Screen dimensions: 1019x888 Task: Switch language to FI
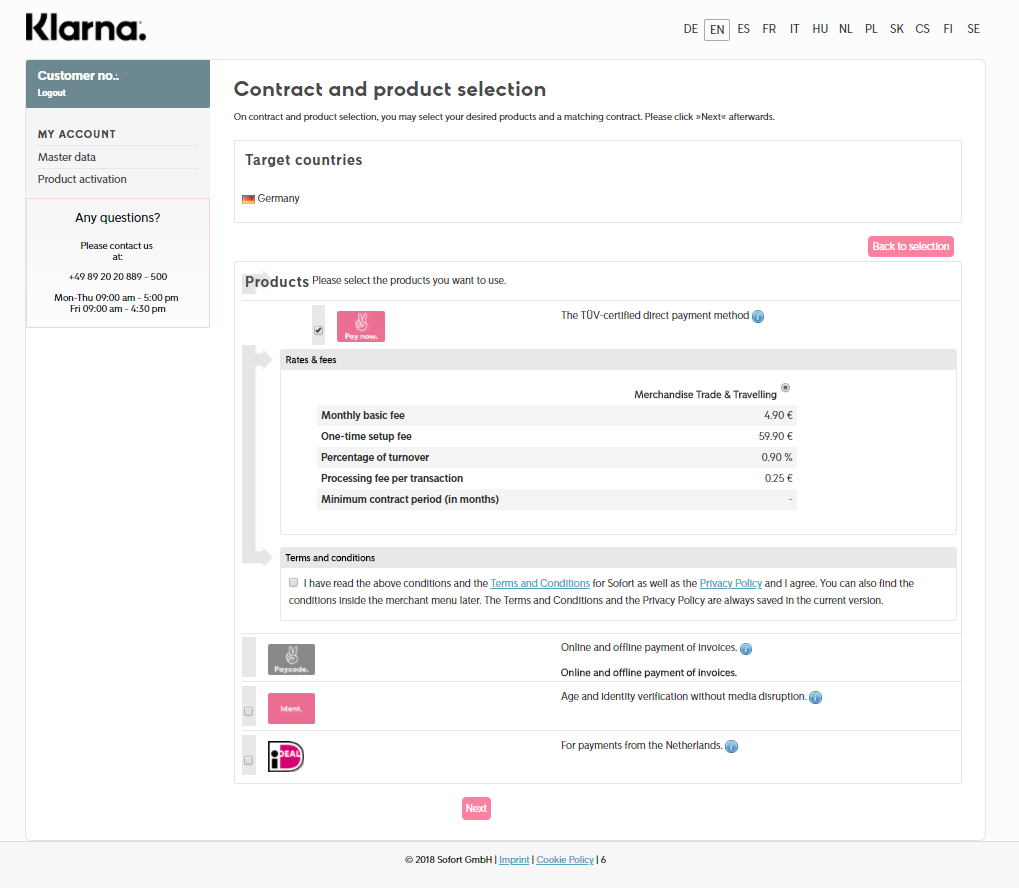click(x=948, y=29)
